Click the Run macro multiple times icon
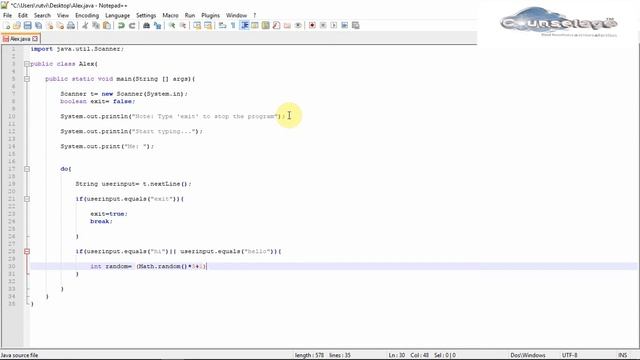Screen dimensions: 640x360 [x=344, y=25]
